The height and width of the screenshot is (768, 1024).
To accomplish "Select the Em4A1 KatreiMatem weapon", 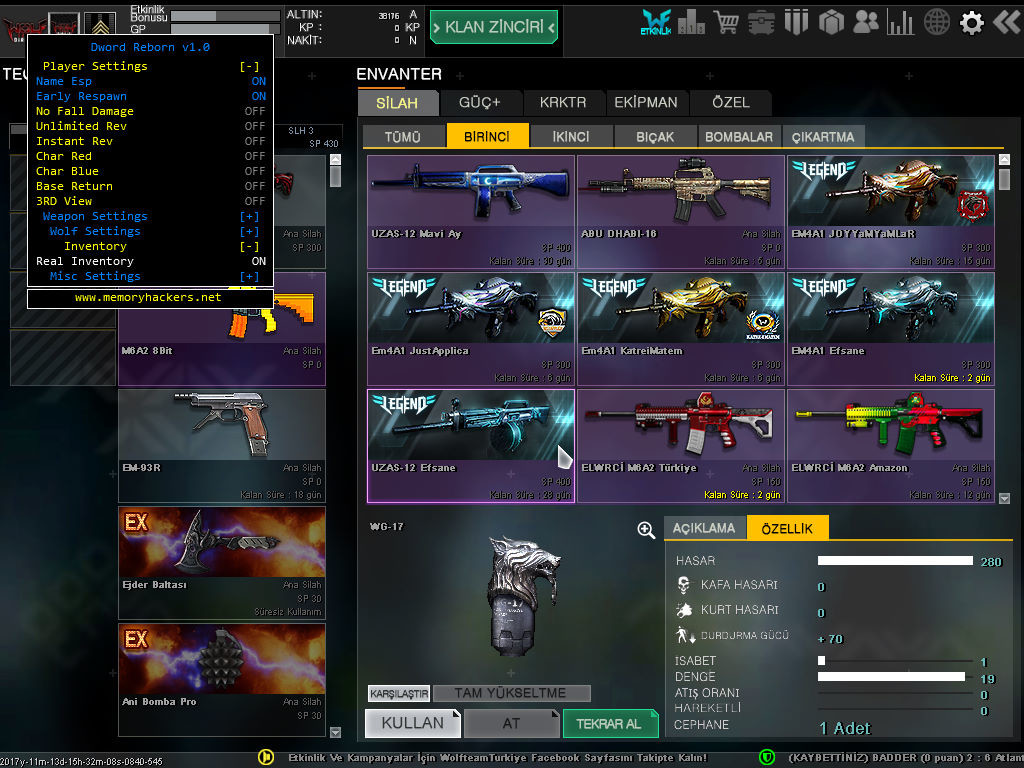I will pyautogui.click(x=680, y=329).
